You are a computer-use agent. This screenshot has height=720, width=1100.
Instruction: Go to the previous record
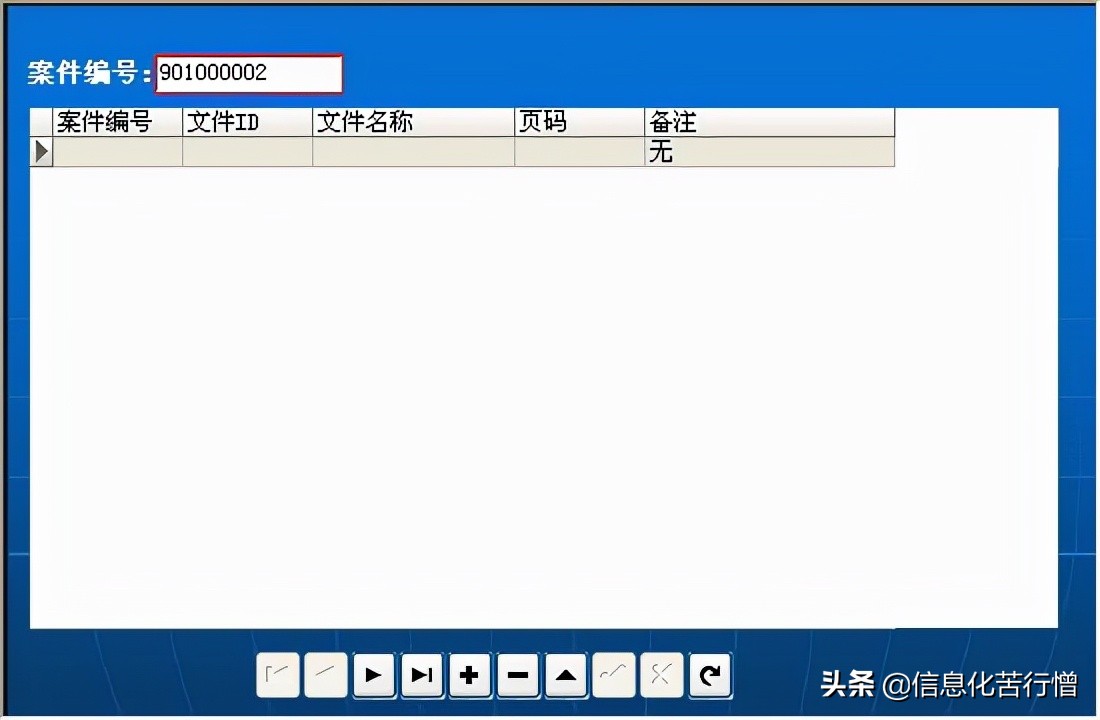coord(326,675)
